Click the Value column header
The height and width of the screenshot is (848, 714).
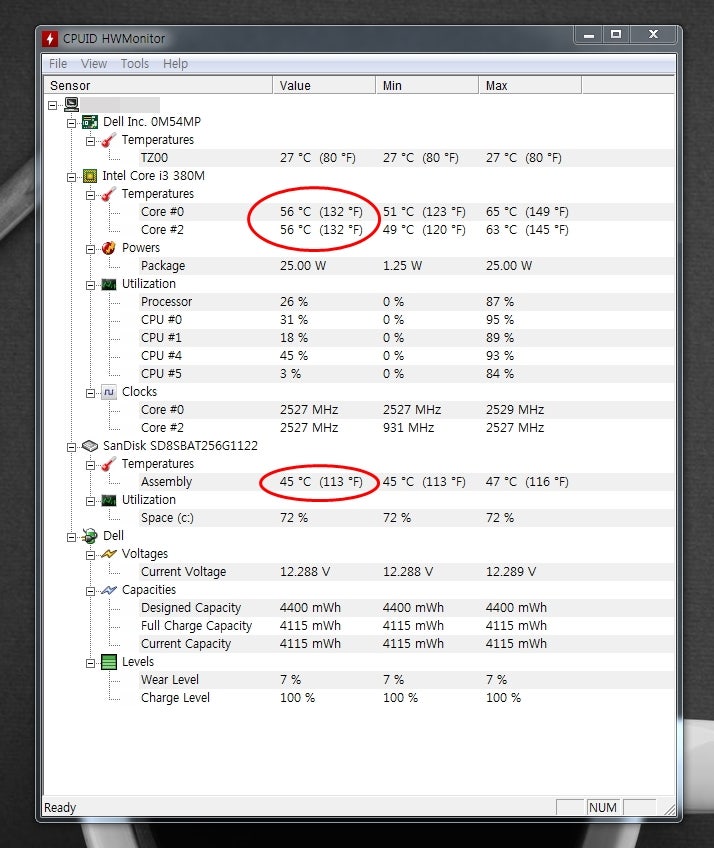click(324, 85)
